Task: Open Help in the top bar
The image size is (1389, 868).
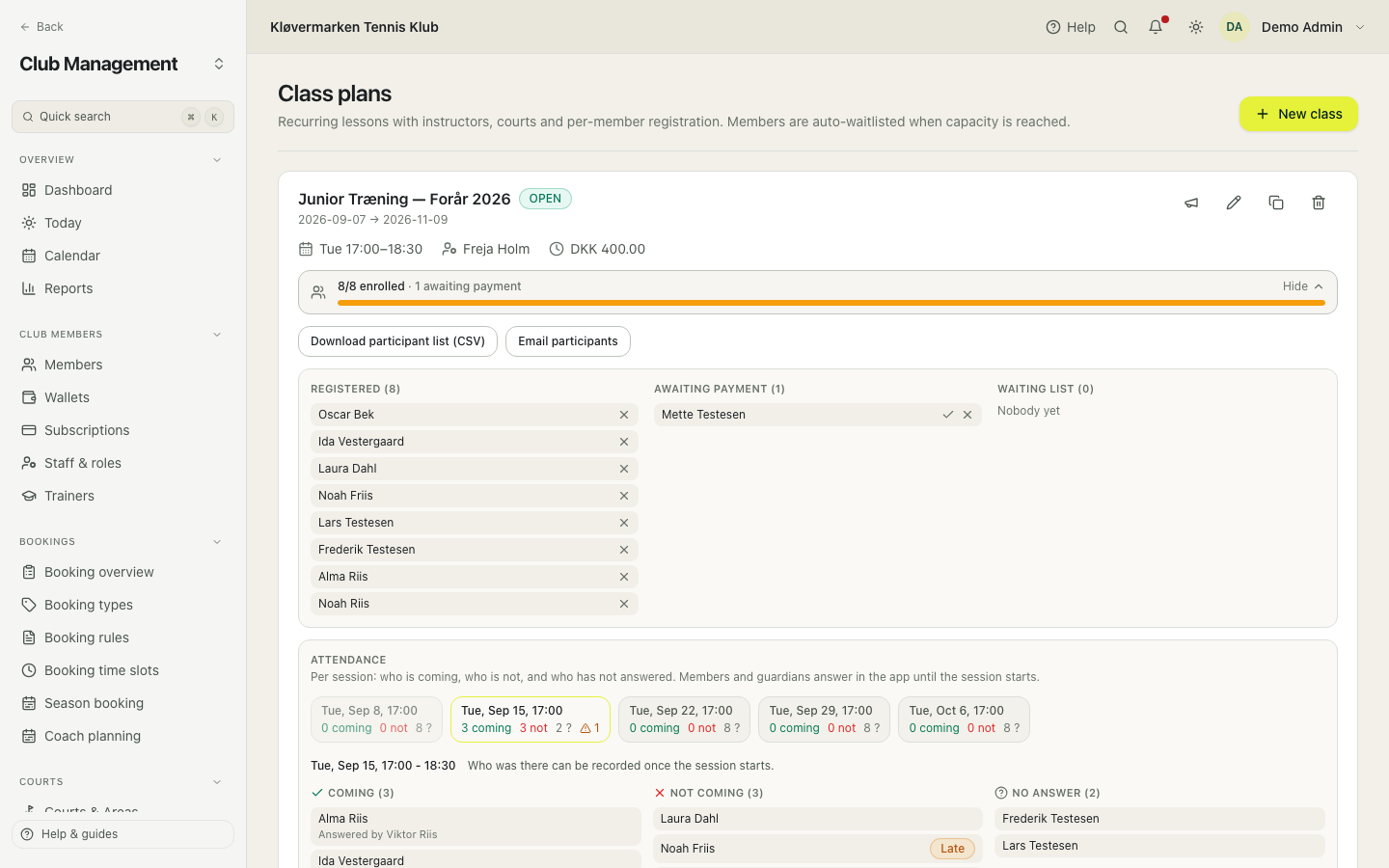Action: tap(1071, 27)
